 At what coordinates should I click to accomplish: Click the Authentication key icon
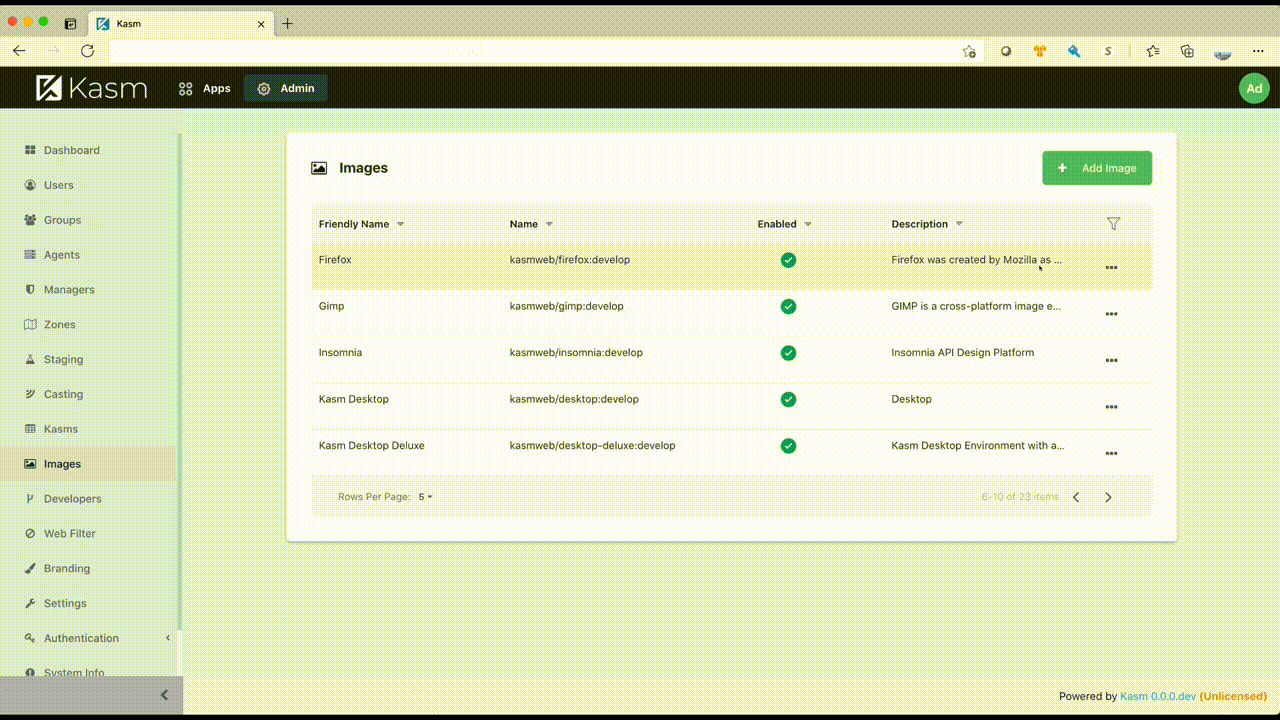tap(30, 638)
